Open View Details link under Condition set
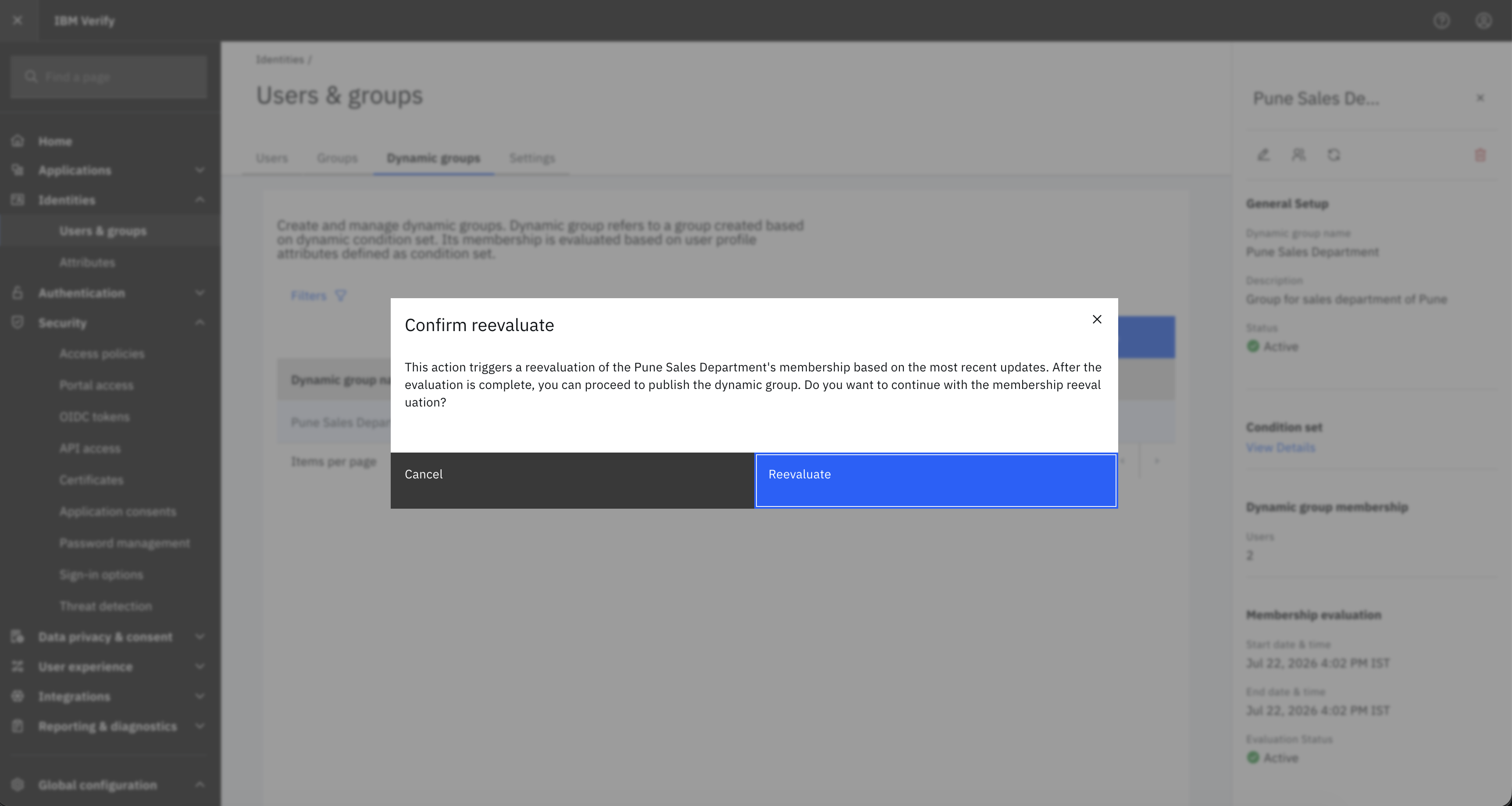Screen dimensions: 1512x806 coord(1280,447)
